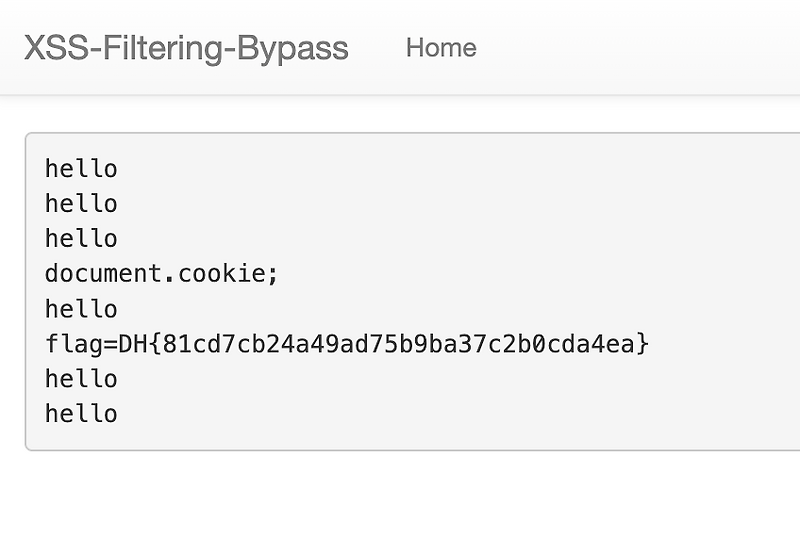Open the XSS-Filtering-Bypass brand link

coord(186,48)
